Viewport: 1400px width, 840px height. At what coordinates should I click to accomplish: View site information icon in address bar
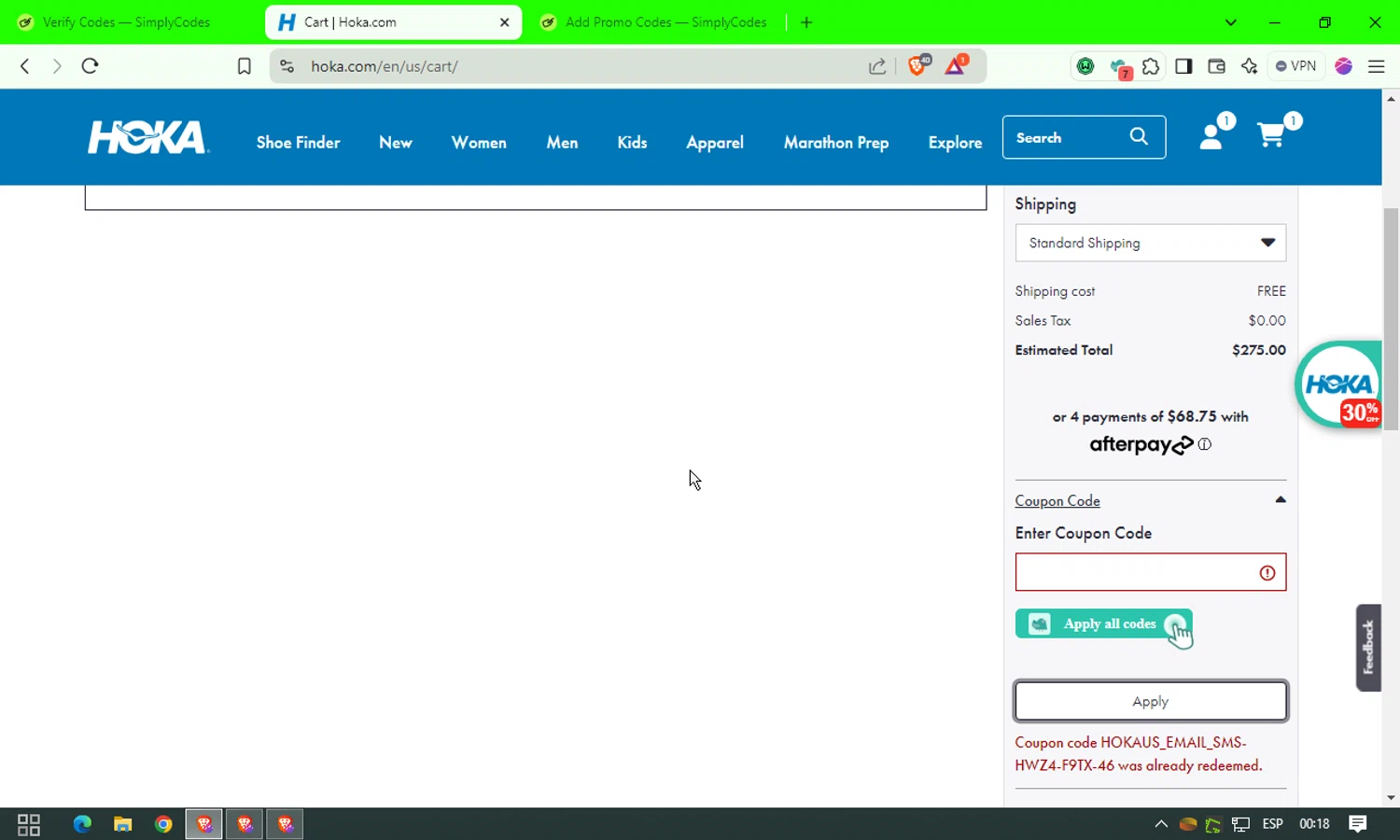[x=287, y=66]
